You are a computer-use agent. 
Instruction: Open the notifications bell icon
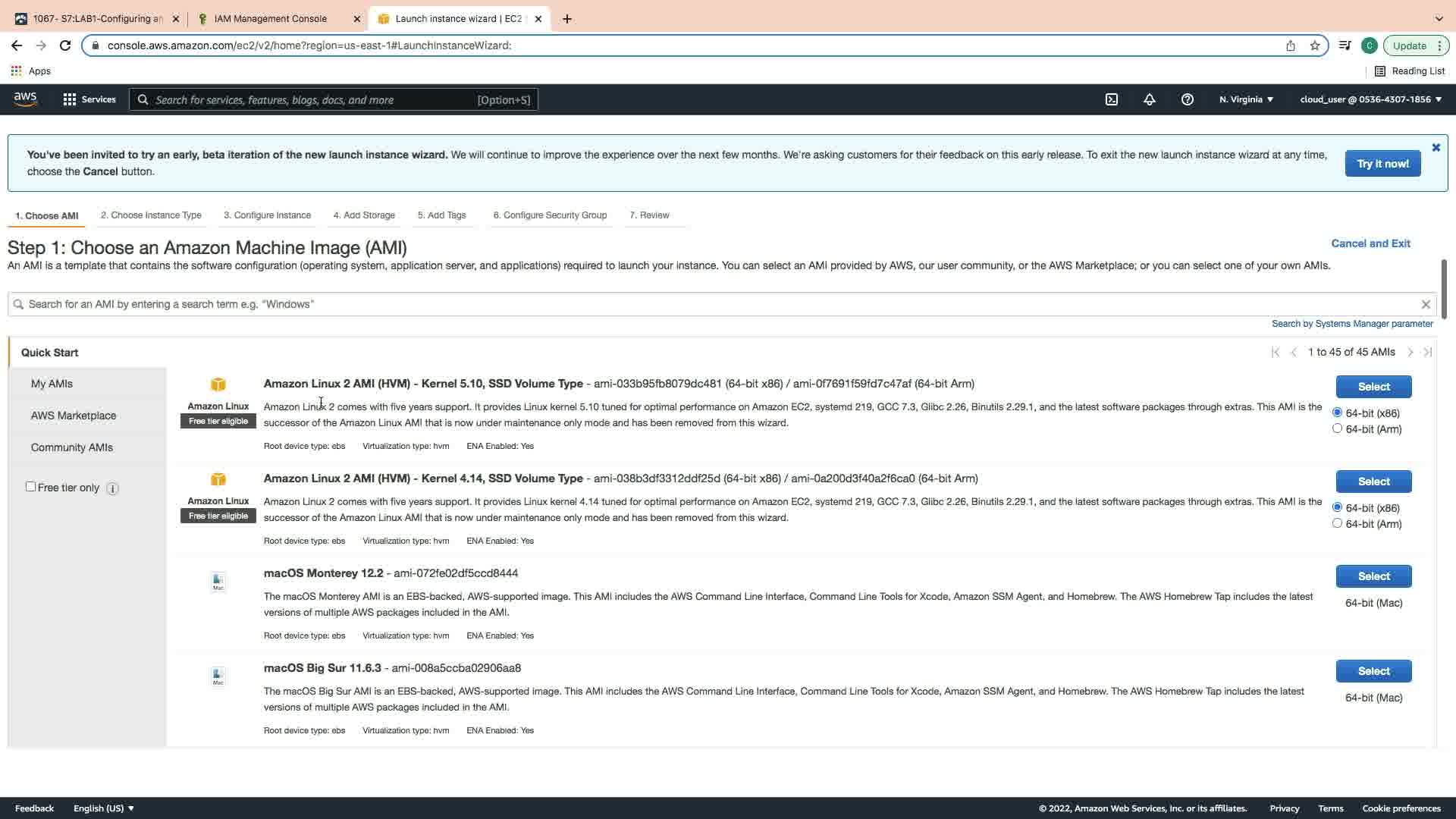pos(1149,99)
